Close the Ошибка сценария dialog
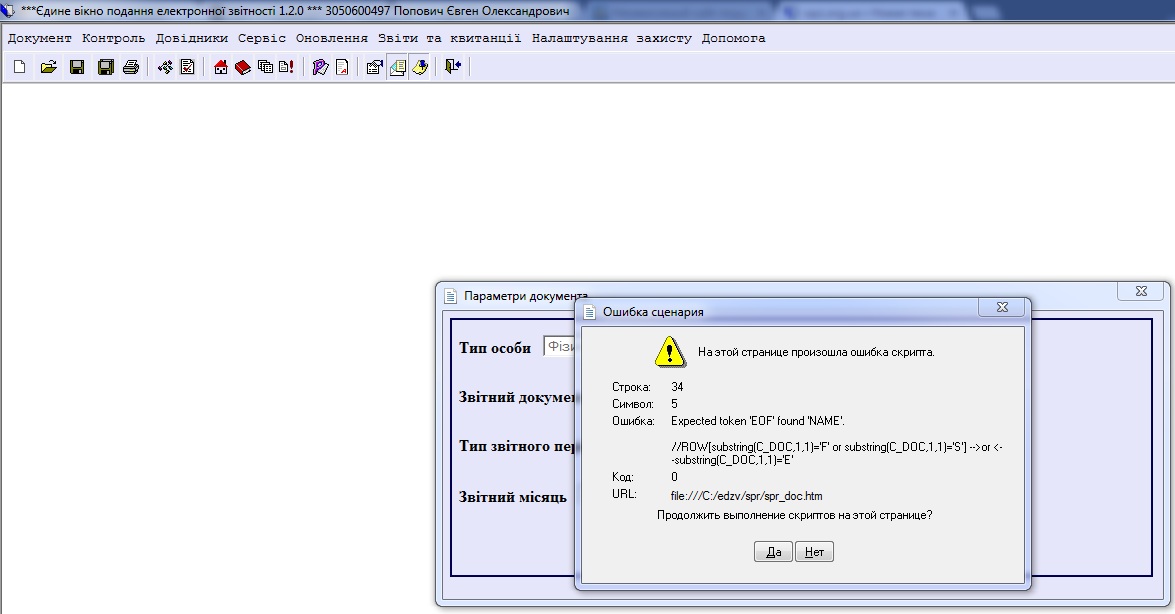The width and height of the screenshot is (1175, 614). (x=1001, y=308)
